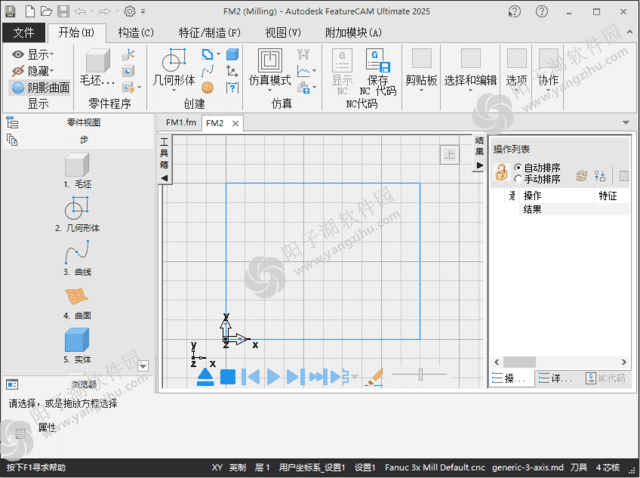
Task: Click the Browser (浏览器) panel icon
Action: pyautogui.click(x=12, y=385)
